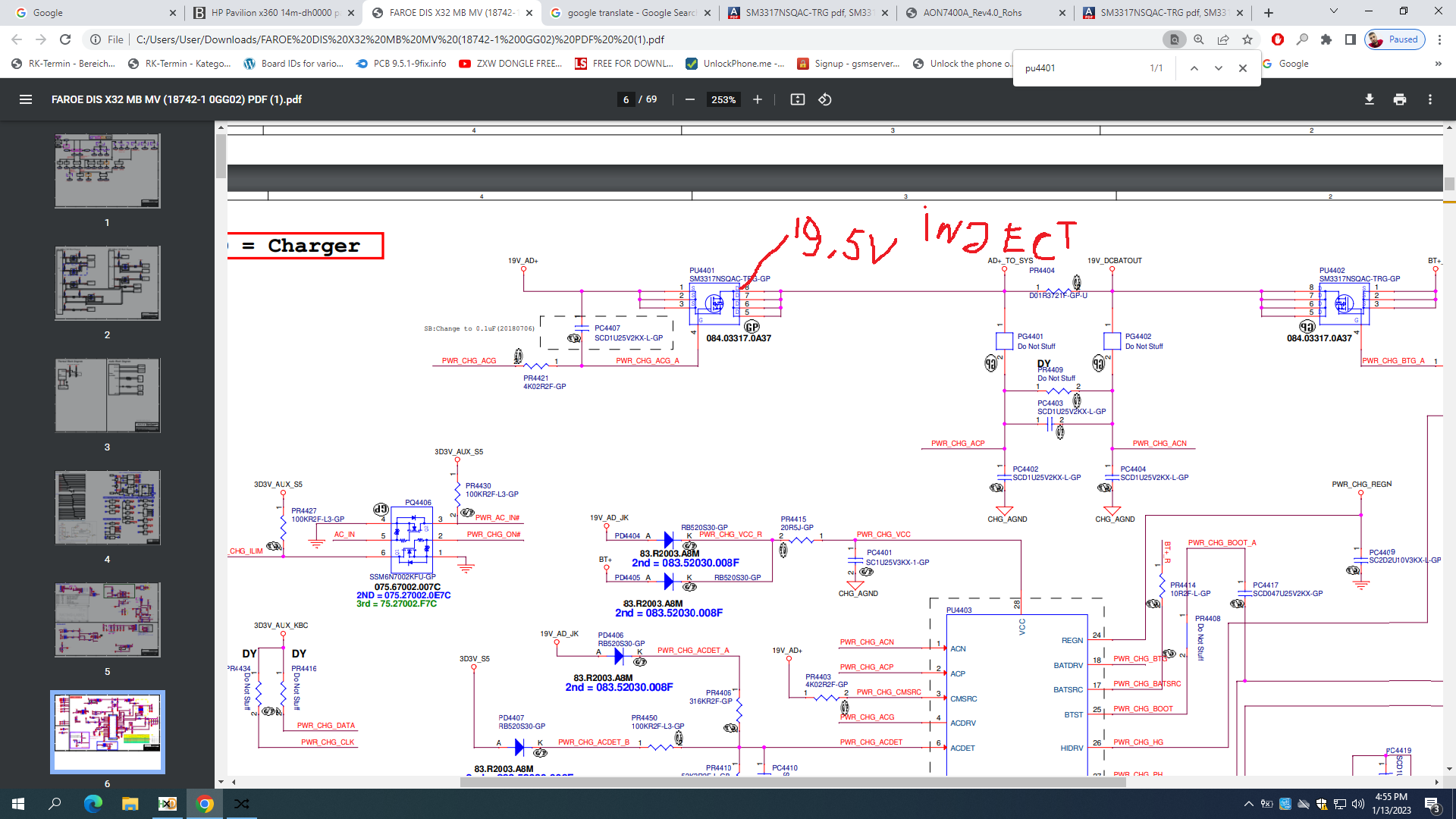
Task: Print the PDF document
Action: pyautogui.click(x=1399, y=99)
